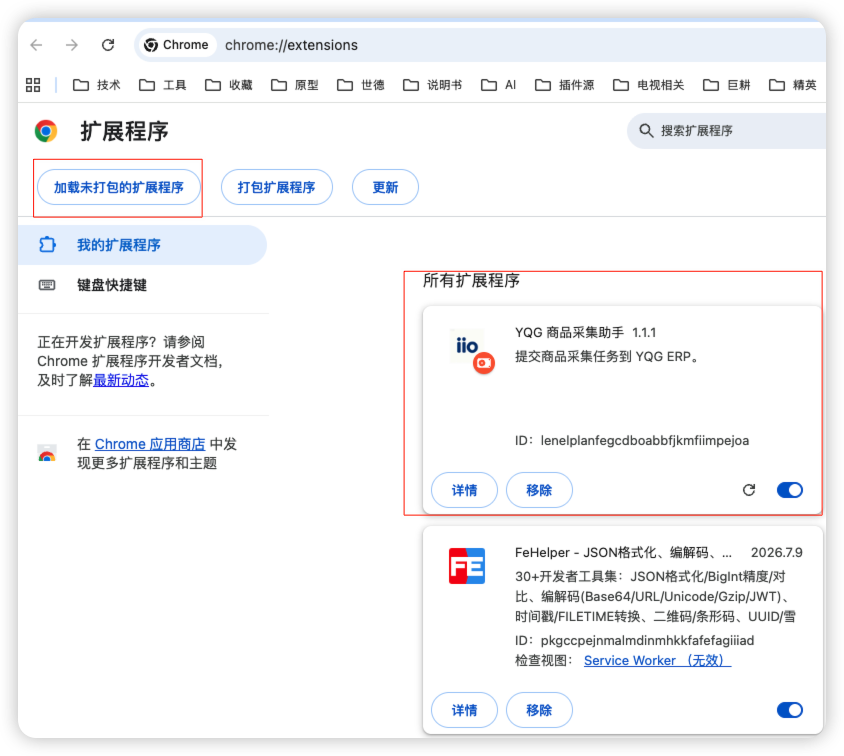Viewport: 844px width, 756px height.
Task: Click the description 提交商品采集任务到 YQG ERP。
Action: (x=607, y=357)
